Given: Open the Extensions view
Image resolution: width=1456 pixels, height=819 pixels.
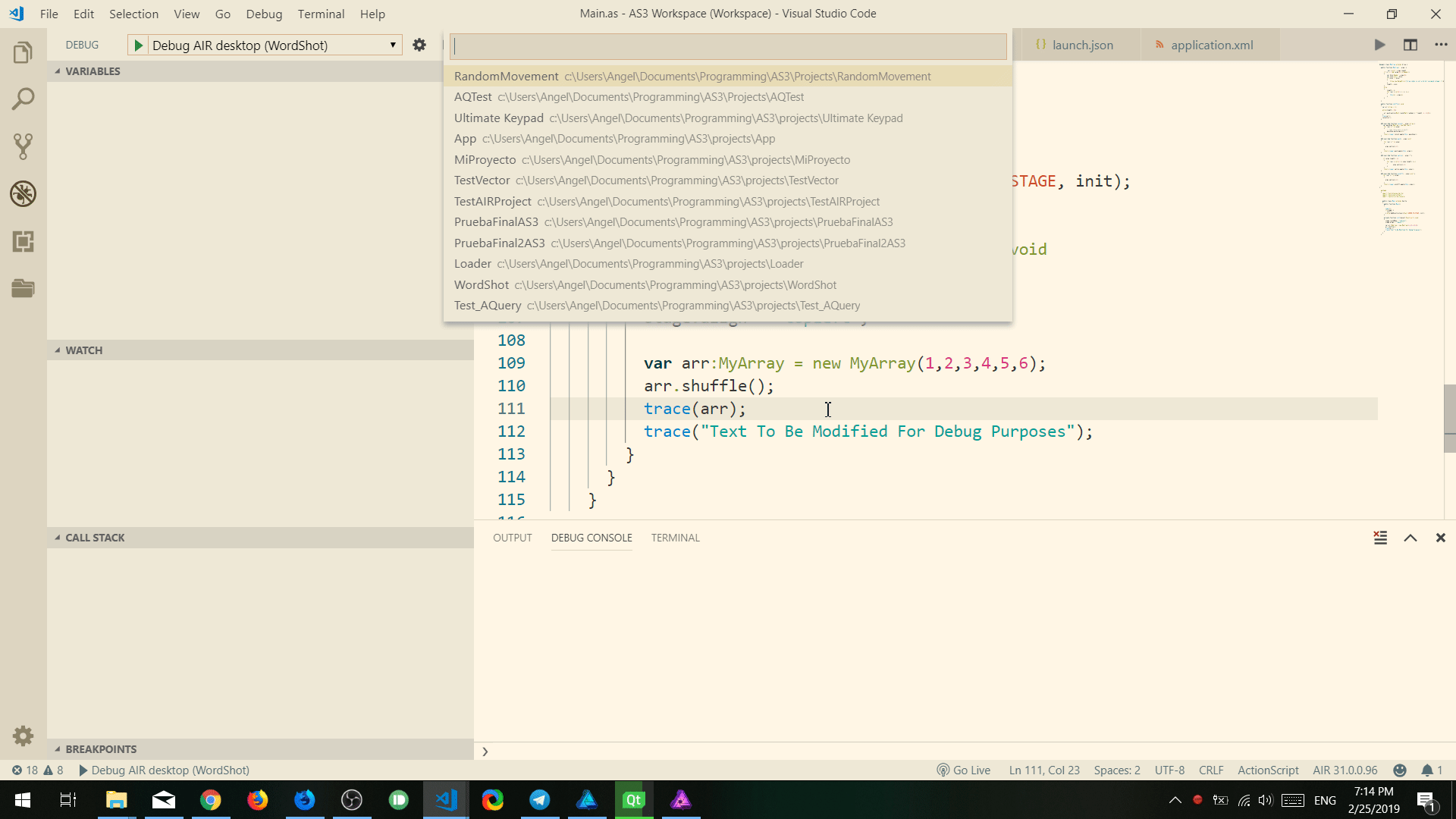Looking at the screenshot, I should [24, 242].
